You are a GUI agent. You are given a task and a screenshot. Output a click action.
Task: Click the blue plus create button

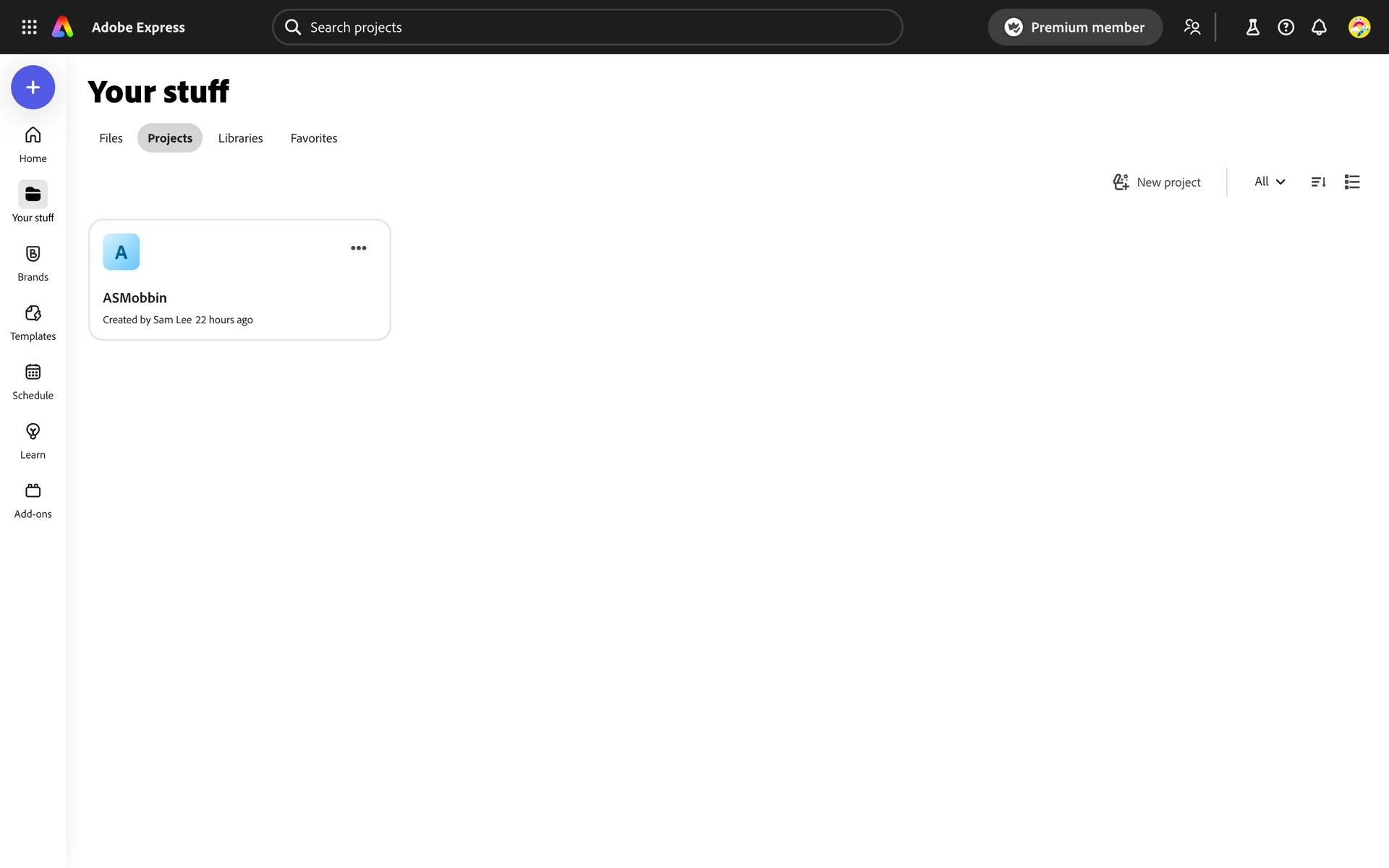coord(33,88)
